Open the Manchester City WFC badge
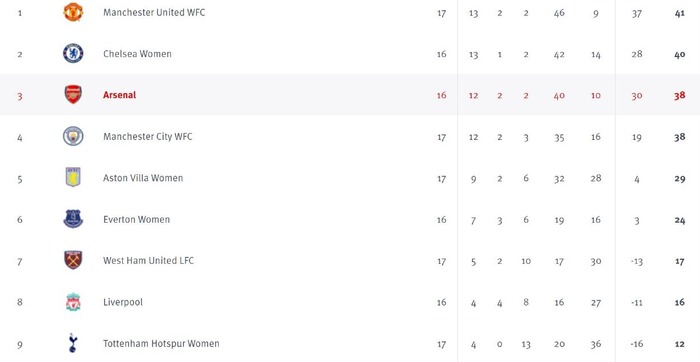Image resolution: width=700 pixels, height=362 pixels. coord(73,136)
